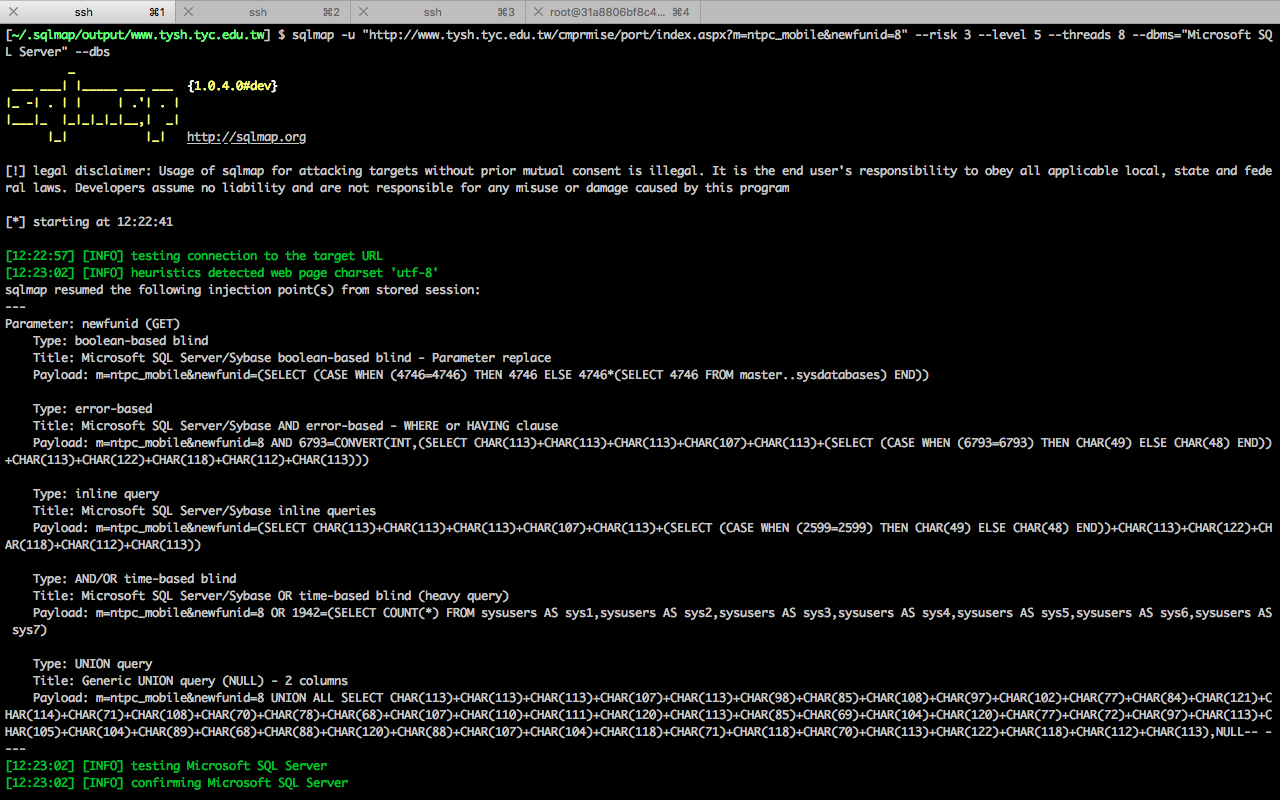The height and width of the screenshot is (800, 1280).
Task: Click the title ending 'inline queries'
Action: pos(205,511)
